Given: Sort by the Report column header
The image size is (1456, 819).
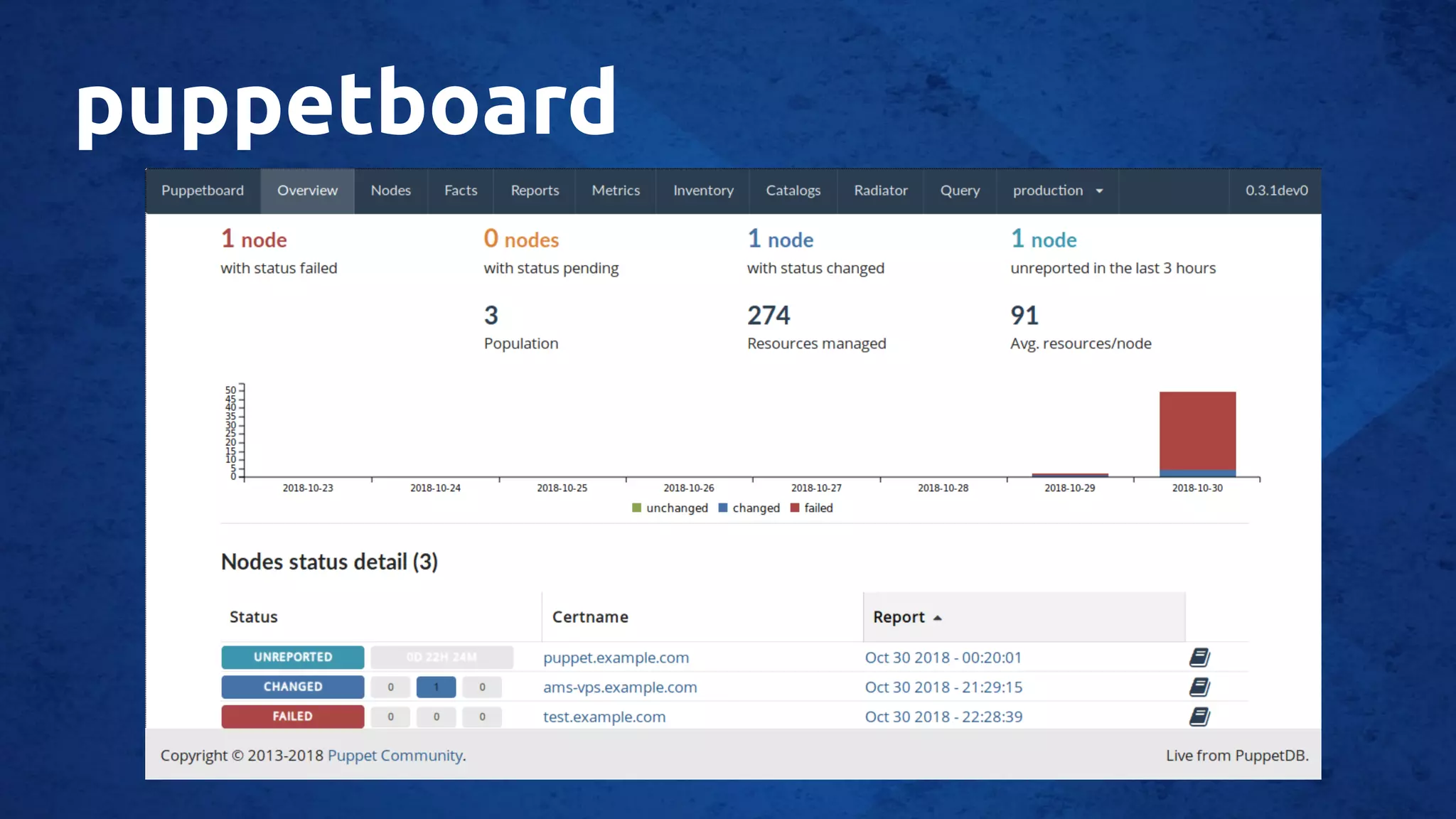Looking at the screenshot, I should pos(1024,617).
